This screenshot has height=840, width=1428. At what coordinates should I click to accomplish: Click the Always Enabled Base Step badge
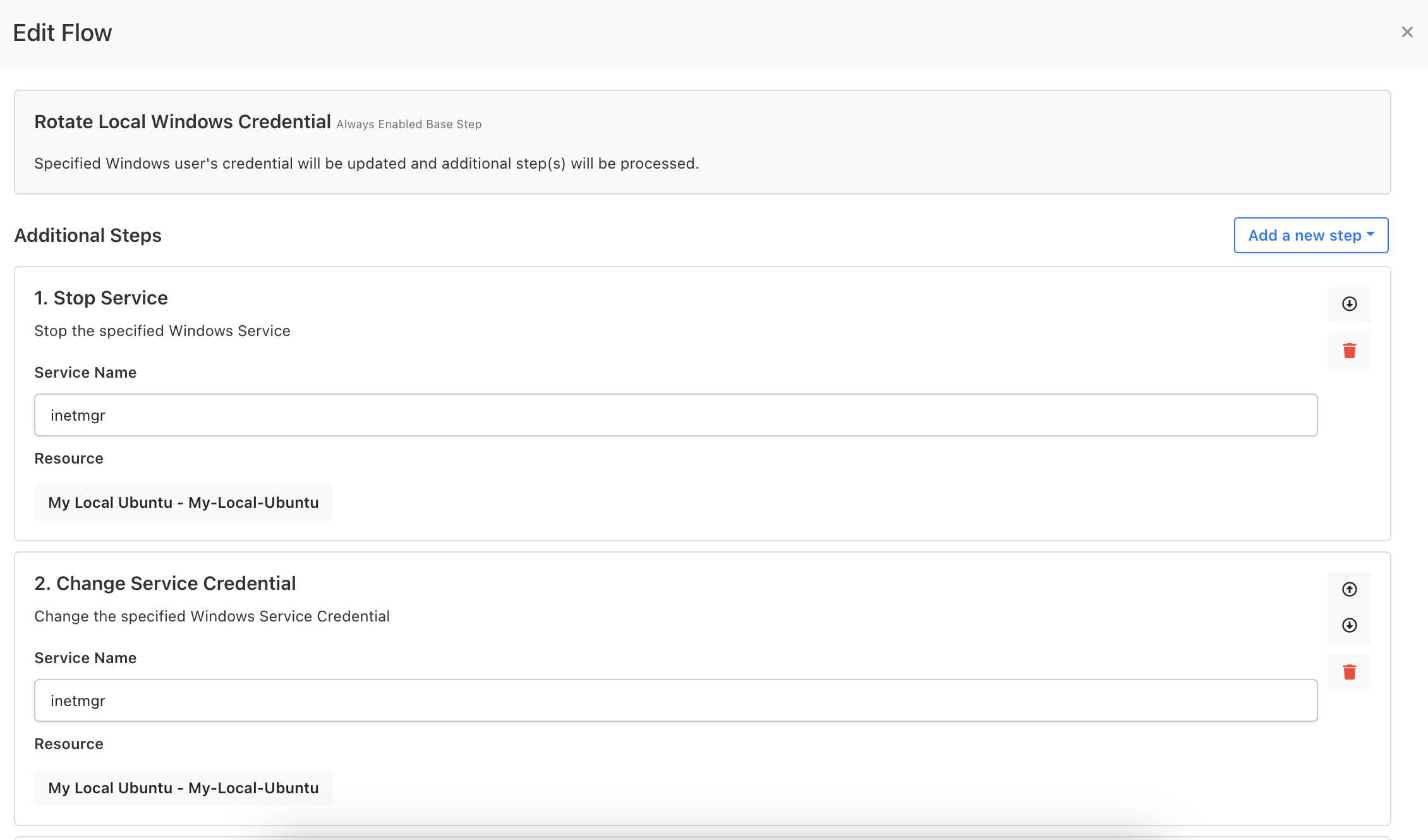(x=409, y=124)
